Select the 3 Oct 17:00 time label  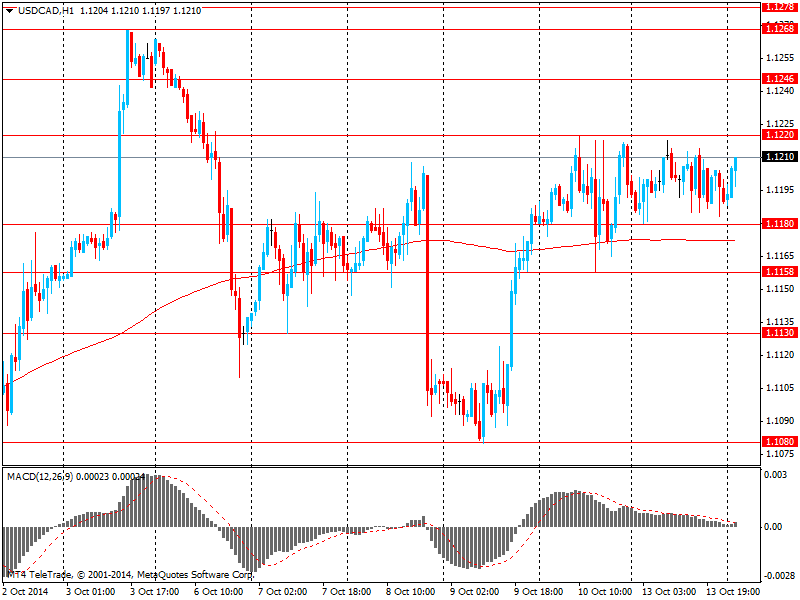(155, 592)
